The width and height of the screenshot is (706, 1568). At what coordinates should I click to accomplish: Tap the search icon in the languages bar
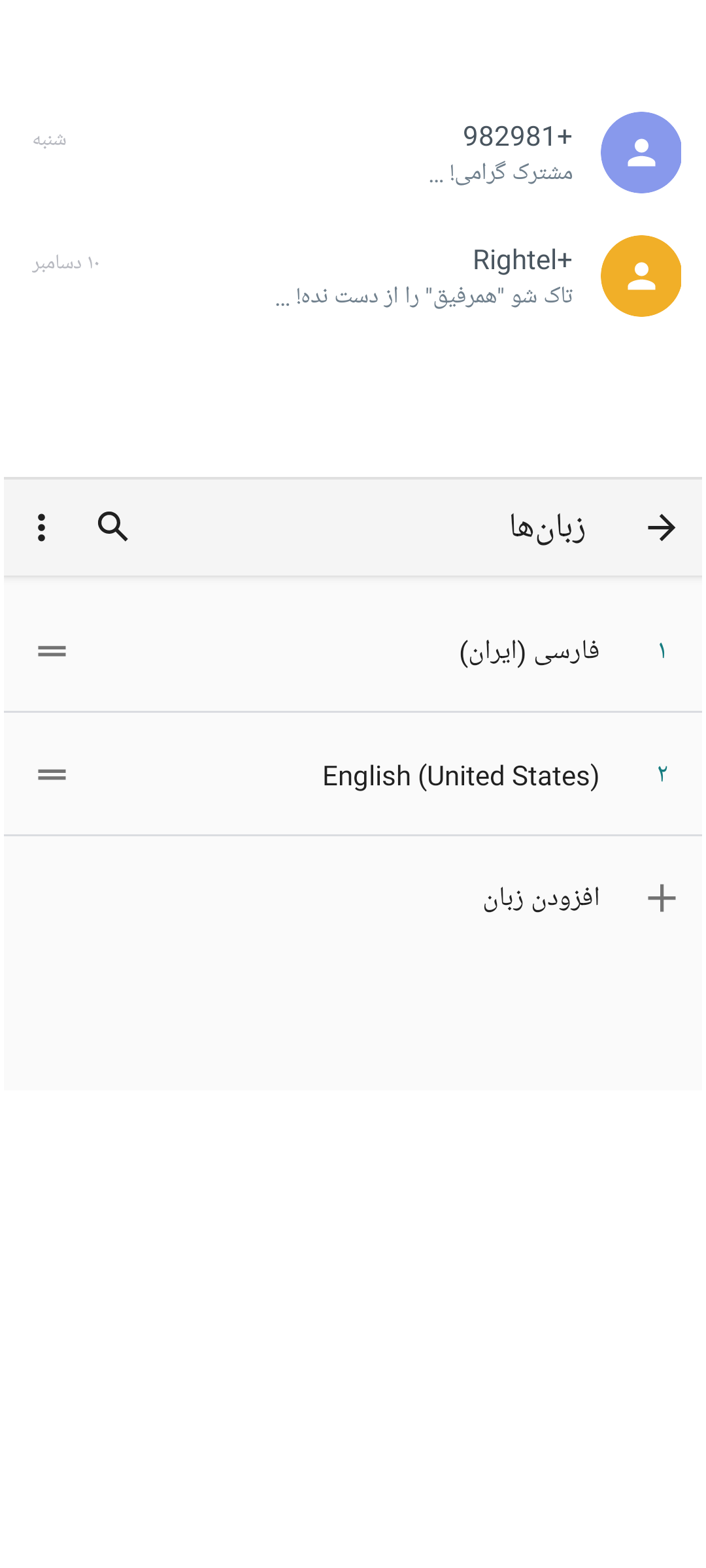pyautogui.click(x=112, y=527)
